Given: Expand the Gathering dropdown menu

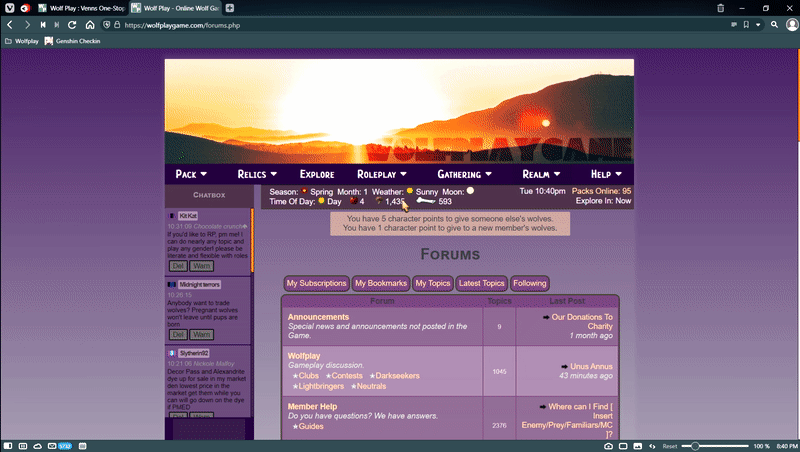Looking at the screenshot, I should coord(465,174).
